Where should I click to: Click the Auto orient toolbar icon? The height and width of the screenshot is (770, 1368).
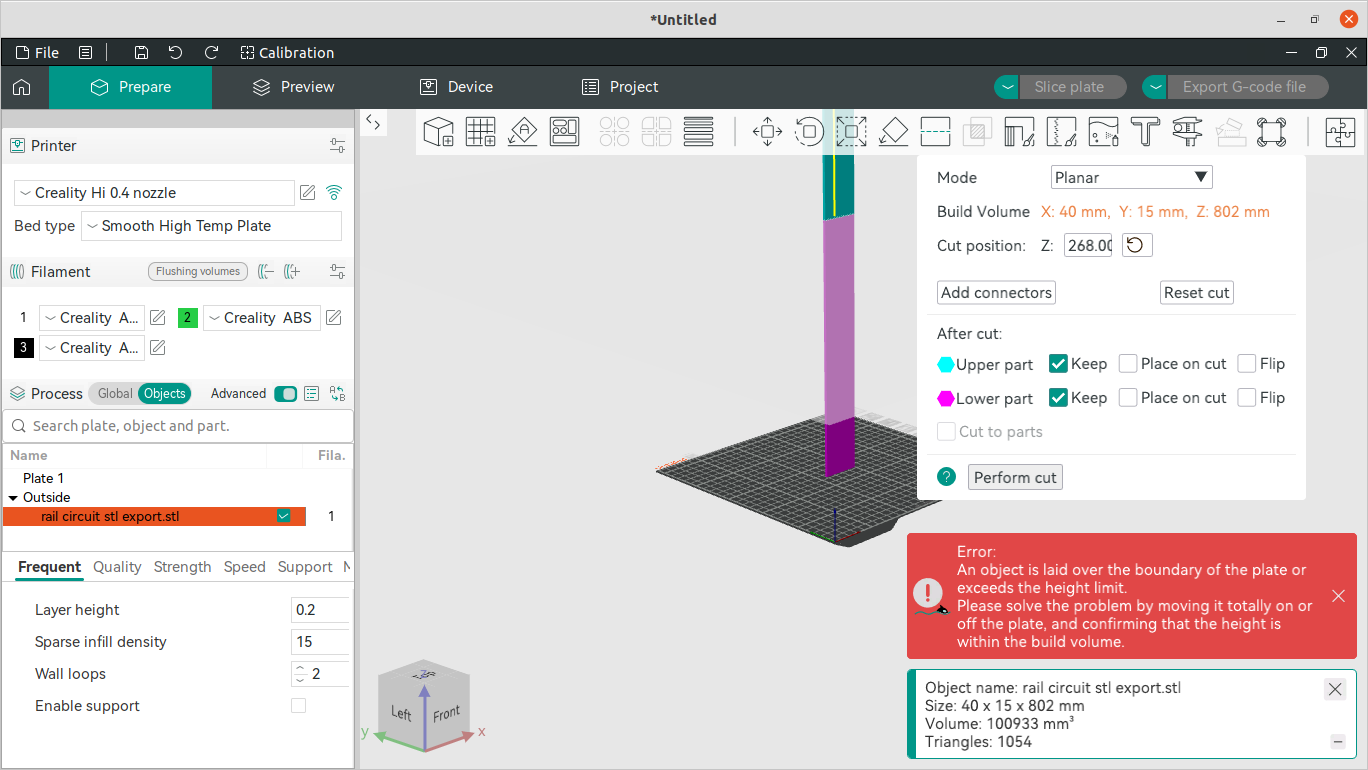(x=523, y=132)
